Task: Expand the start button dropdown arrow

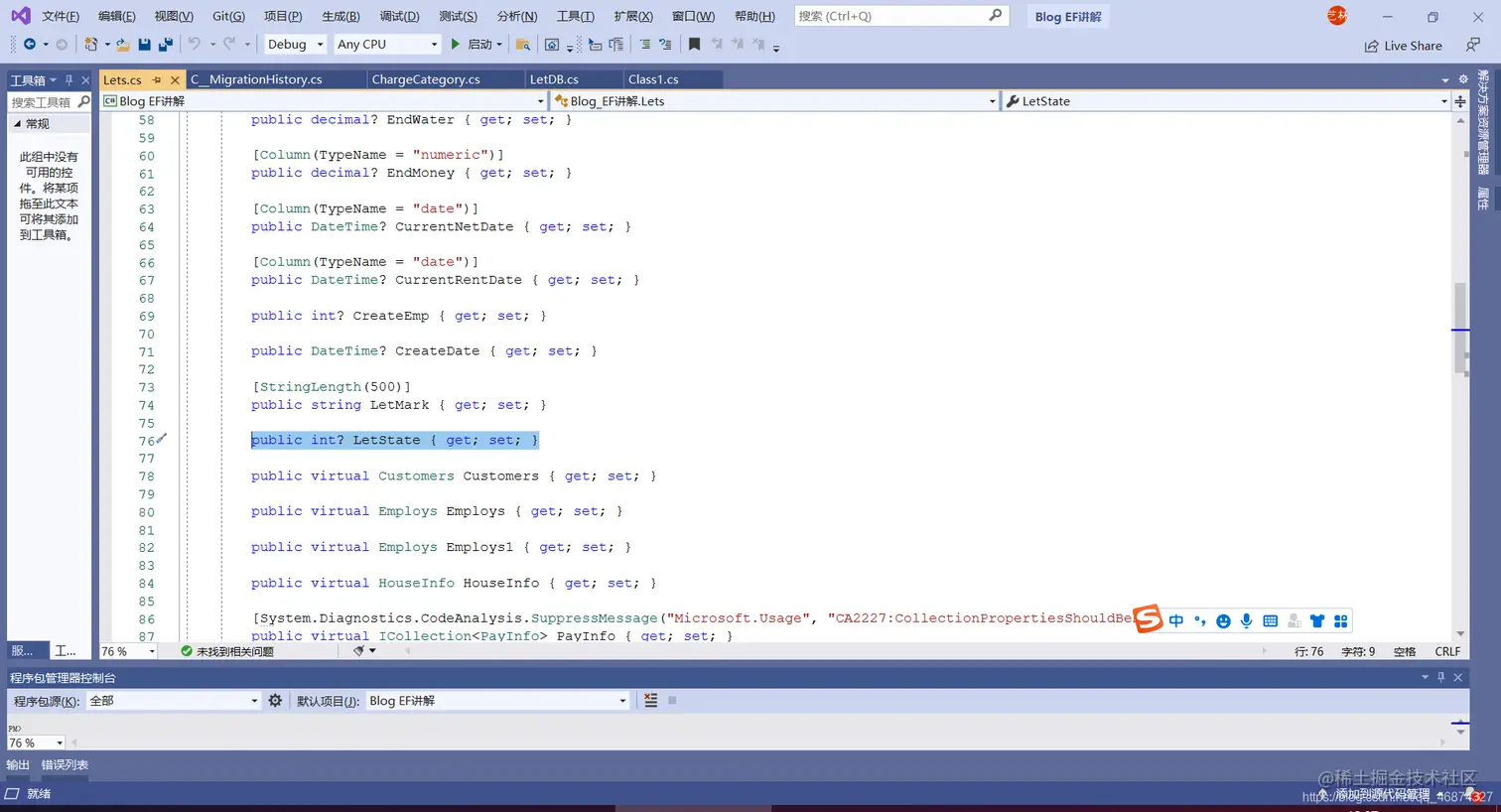Action: coord(499,44)
